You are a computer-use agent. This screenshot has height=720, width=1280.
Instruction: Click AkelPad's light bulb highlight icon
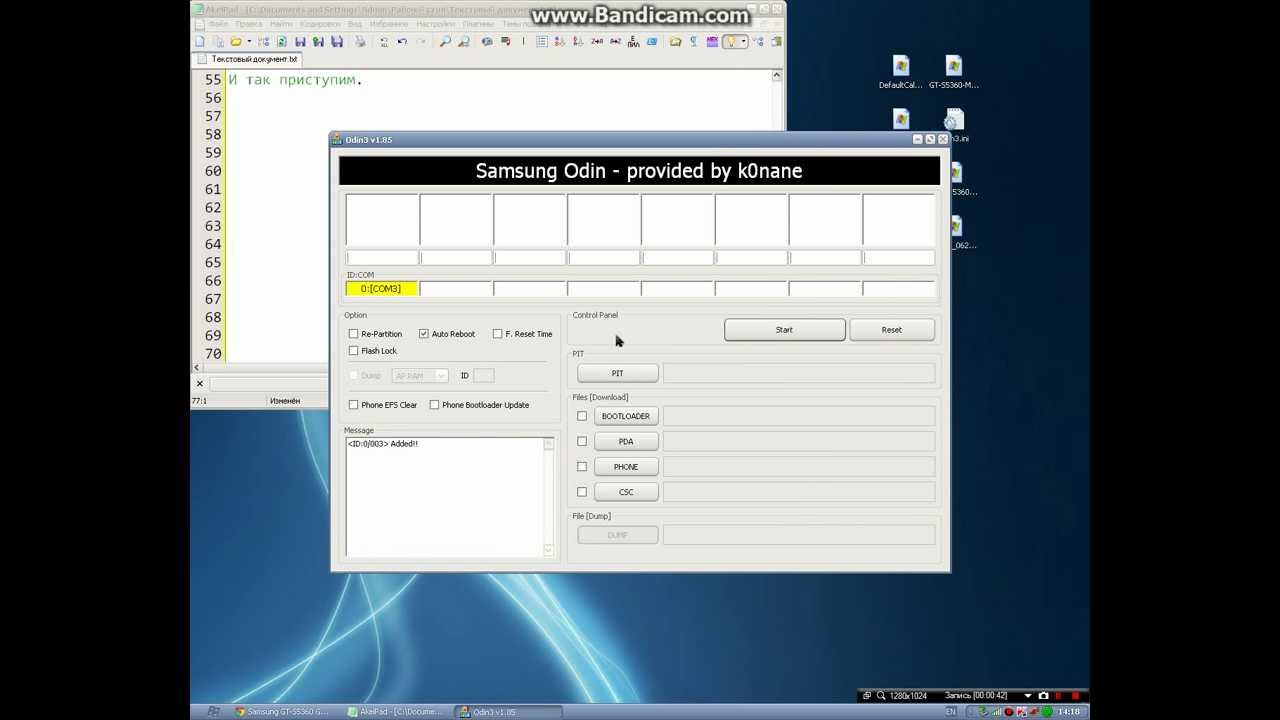(x=731, y=41)
